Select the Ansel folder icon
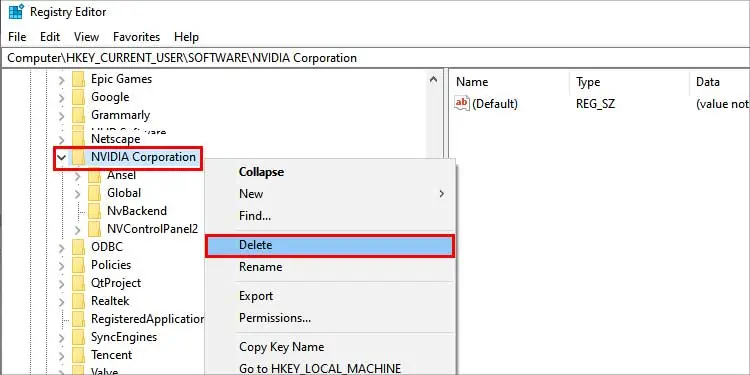This screenshot has height=375, width=750. (95, 176)
